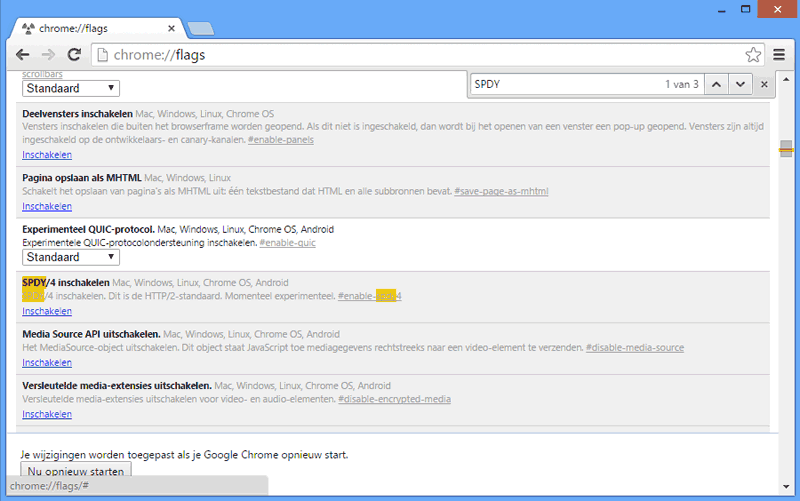This screenshot has width=800, height=501.
Task: Open the #disable-media-source anchor link
Action: pos(635,347)
